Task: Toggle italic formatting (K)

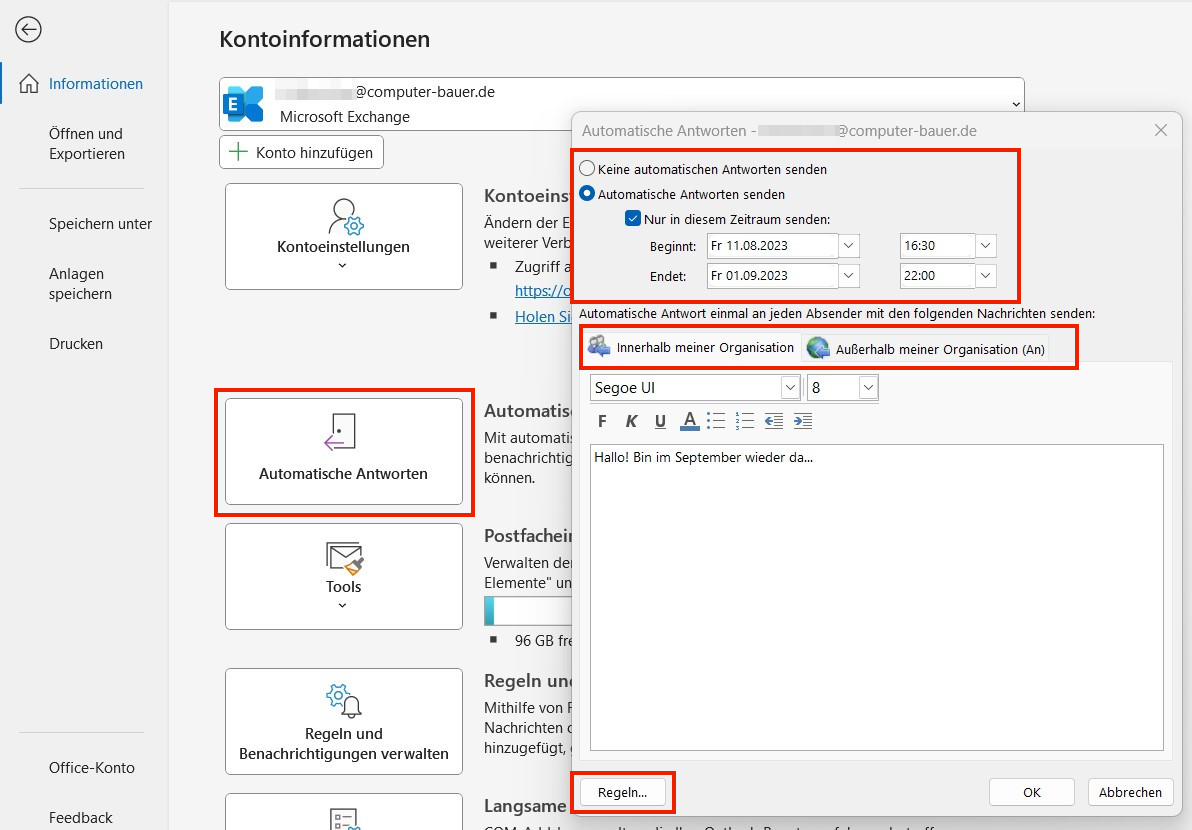Action: tap(631, 421)
